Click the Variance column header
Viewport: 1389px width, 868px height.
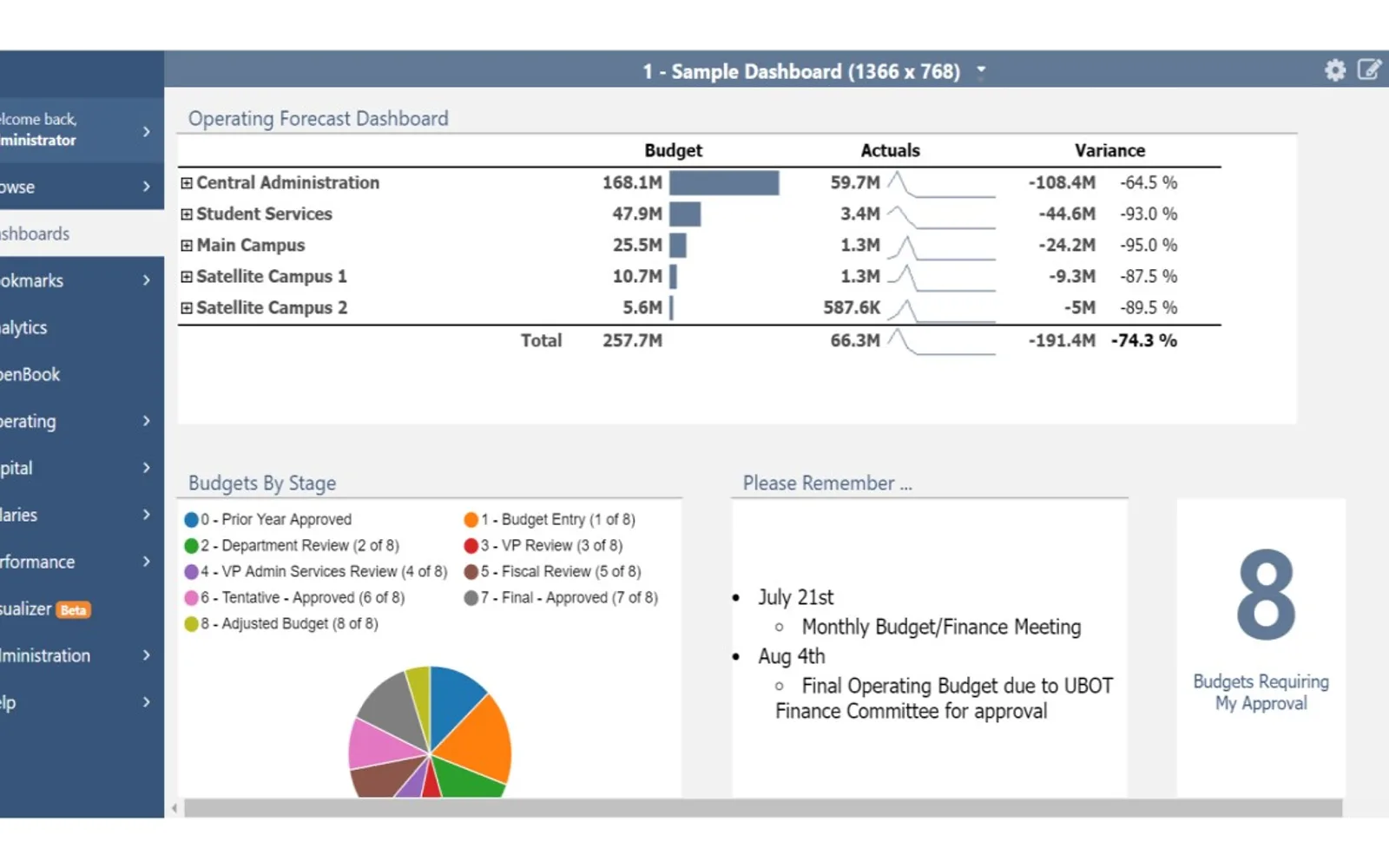[x=1109, y=150]
